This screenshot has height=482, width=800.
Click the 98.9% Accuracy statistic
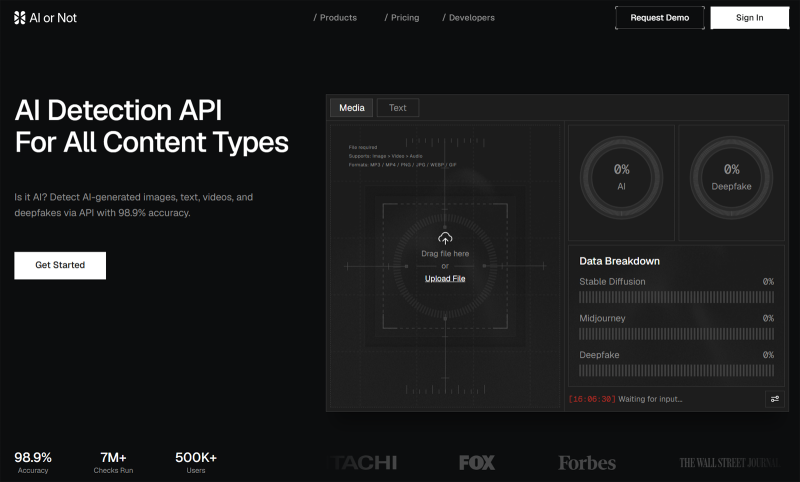tap(33, 463)
